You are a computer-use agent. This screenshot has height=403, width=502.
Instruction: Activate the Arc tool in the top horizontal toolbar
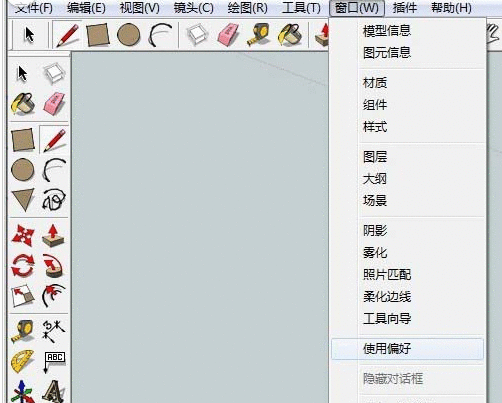160,35
